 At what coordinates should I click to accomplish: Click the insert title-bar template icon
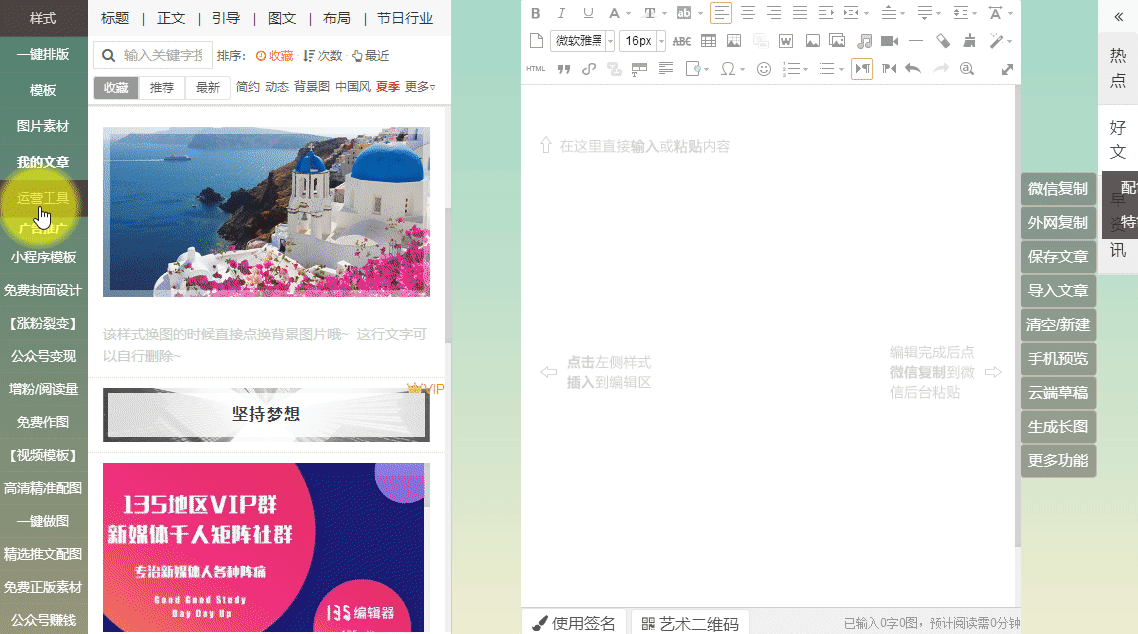point(639,69)
